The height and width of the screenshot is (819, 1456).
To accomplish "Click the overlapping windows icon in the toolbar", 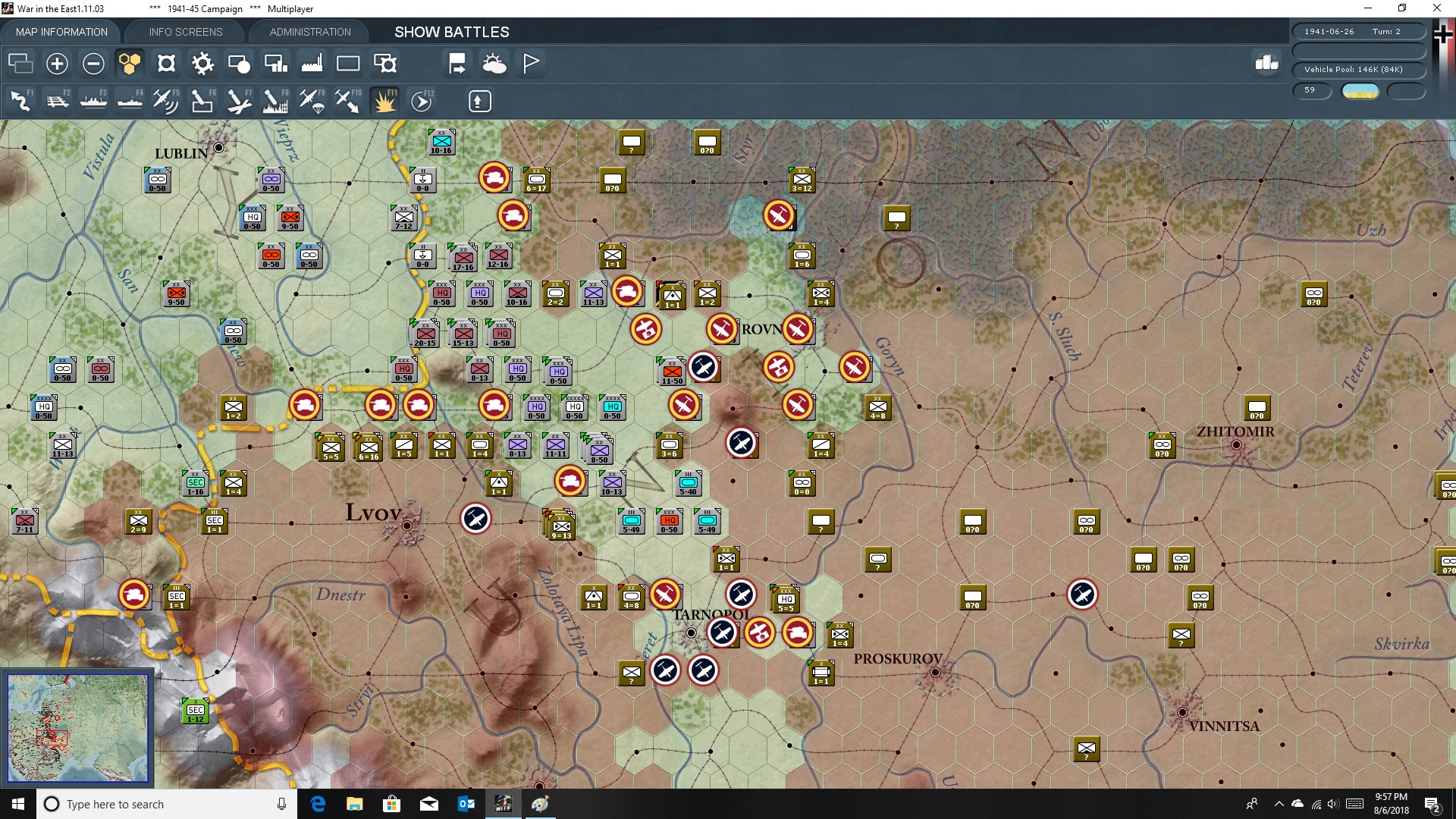I will pos(20,63).
